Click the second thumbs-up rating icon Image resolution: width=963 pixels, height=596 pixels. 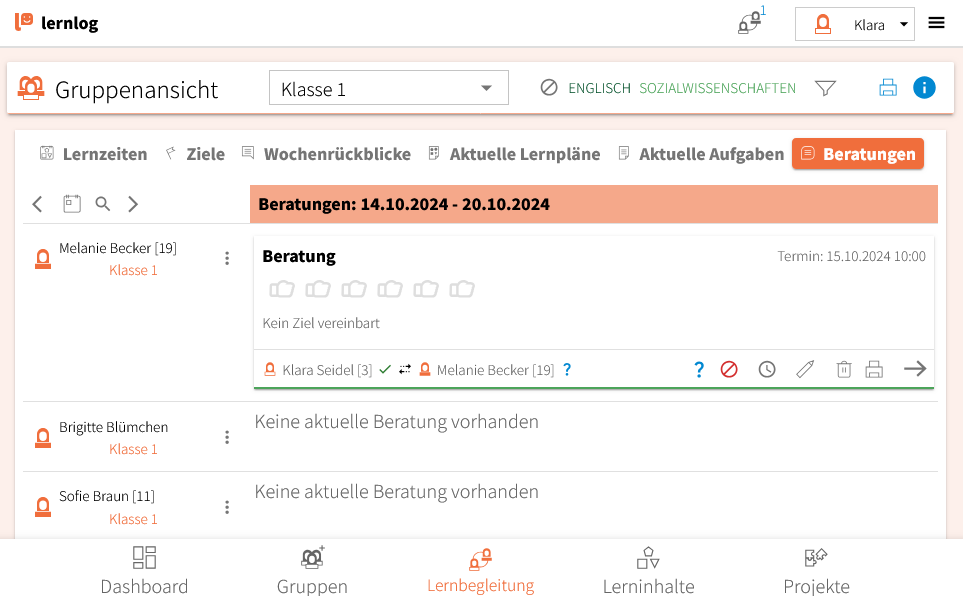click(318, 289)
